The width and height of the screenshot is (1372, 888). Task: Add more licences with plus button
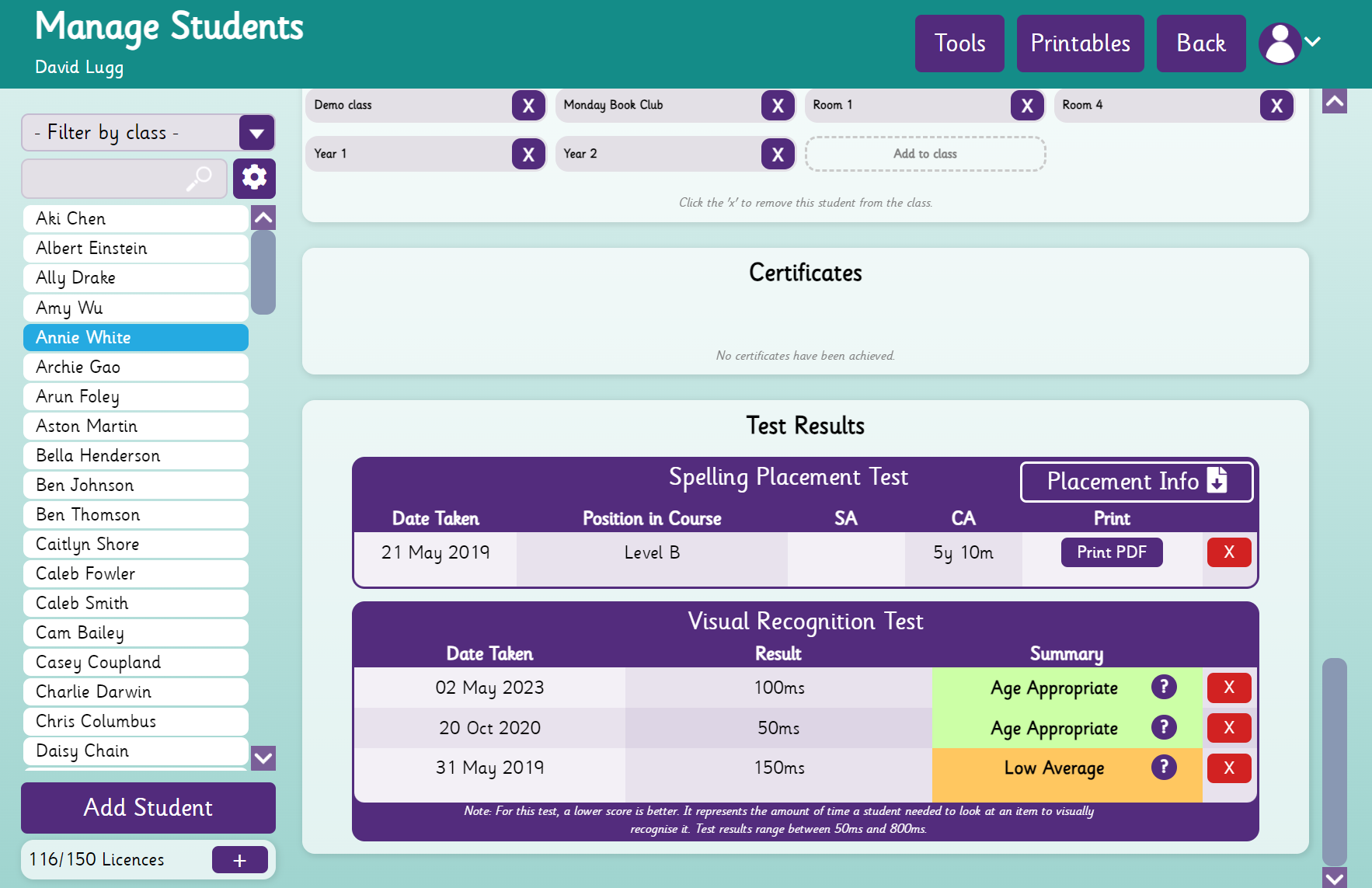point(240,860)
